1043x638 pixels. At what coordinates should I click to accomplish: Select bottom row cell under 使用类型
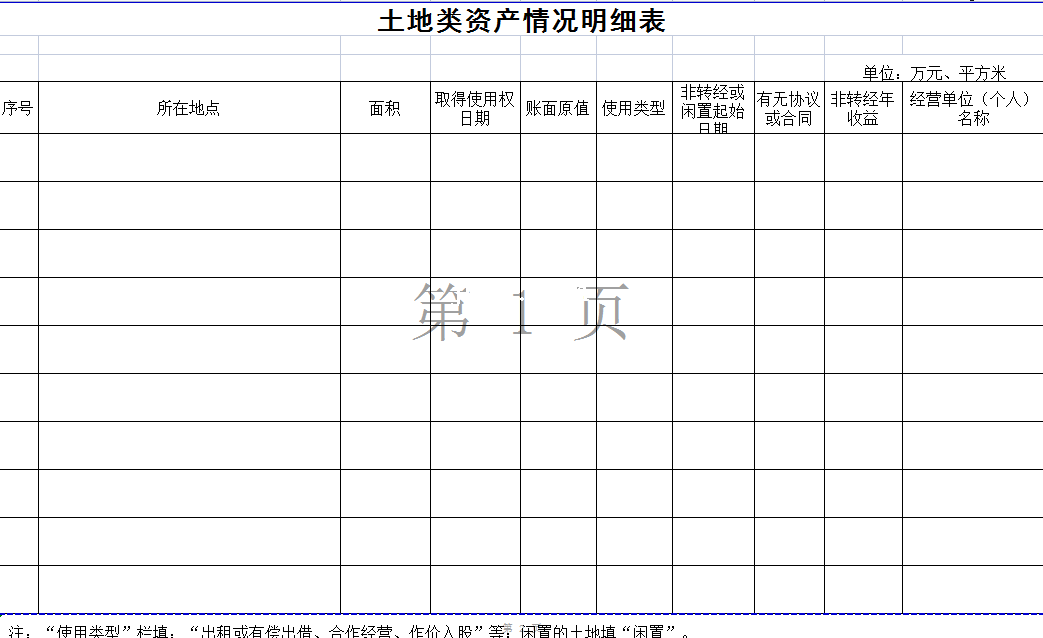(x=634, y=589)
